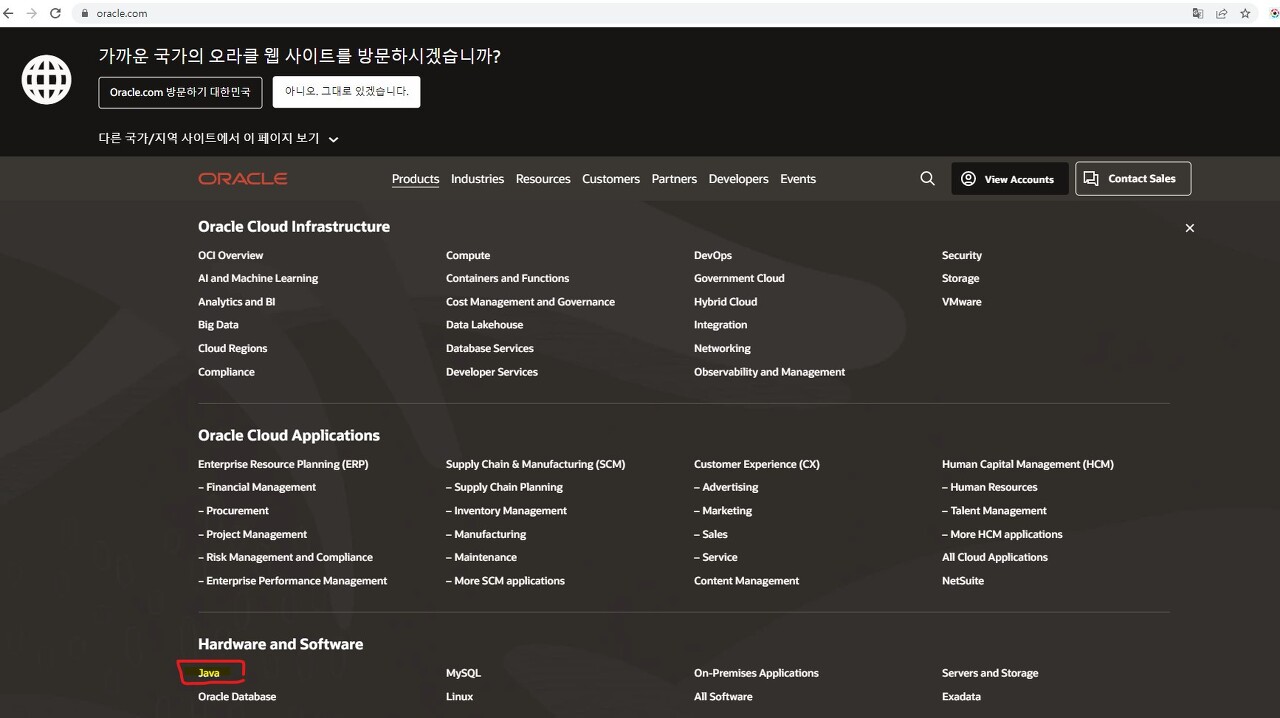This screenshot has height=718, width=1280.
Task: Open the DevOps link
Action: tap(713, 255)
